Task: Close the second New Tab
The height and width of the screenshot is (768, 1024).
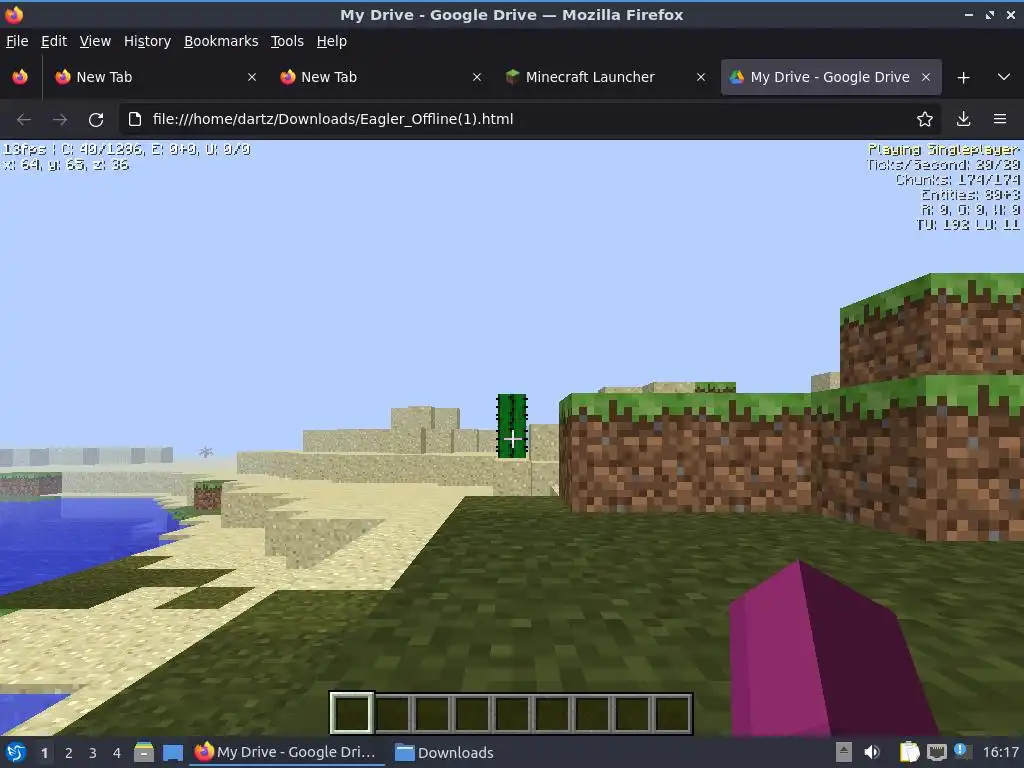Action: tap(477, 77)
